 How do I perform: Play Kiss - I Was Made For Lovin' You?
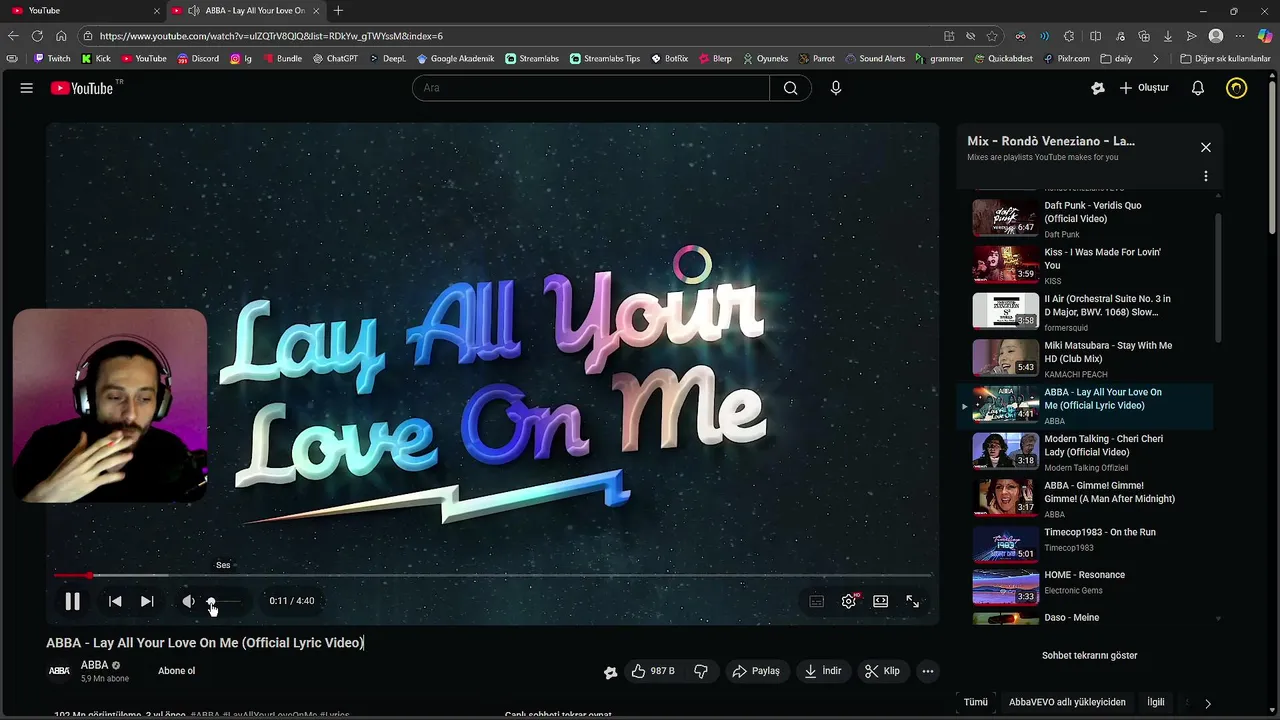[x=1085, y=265]
